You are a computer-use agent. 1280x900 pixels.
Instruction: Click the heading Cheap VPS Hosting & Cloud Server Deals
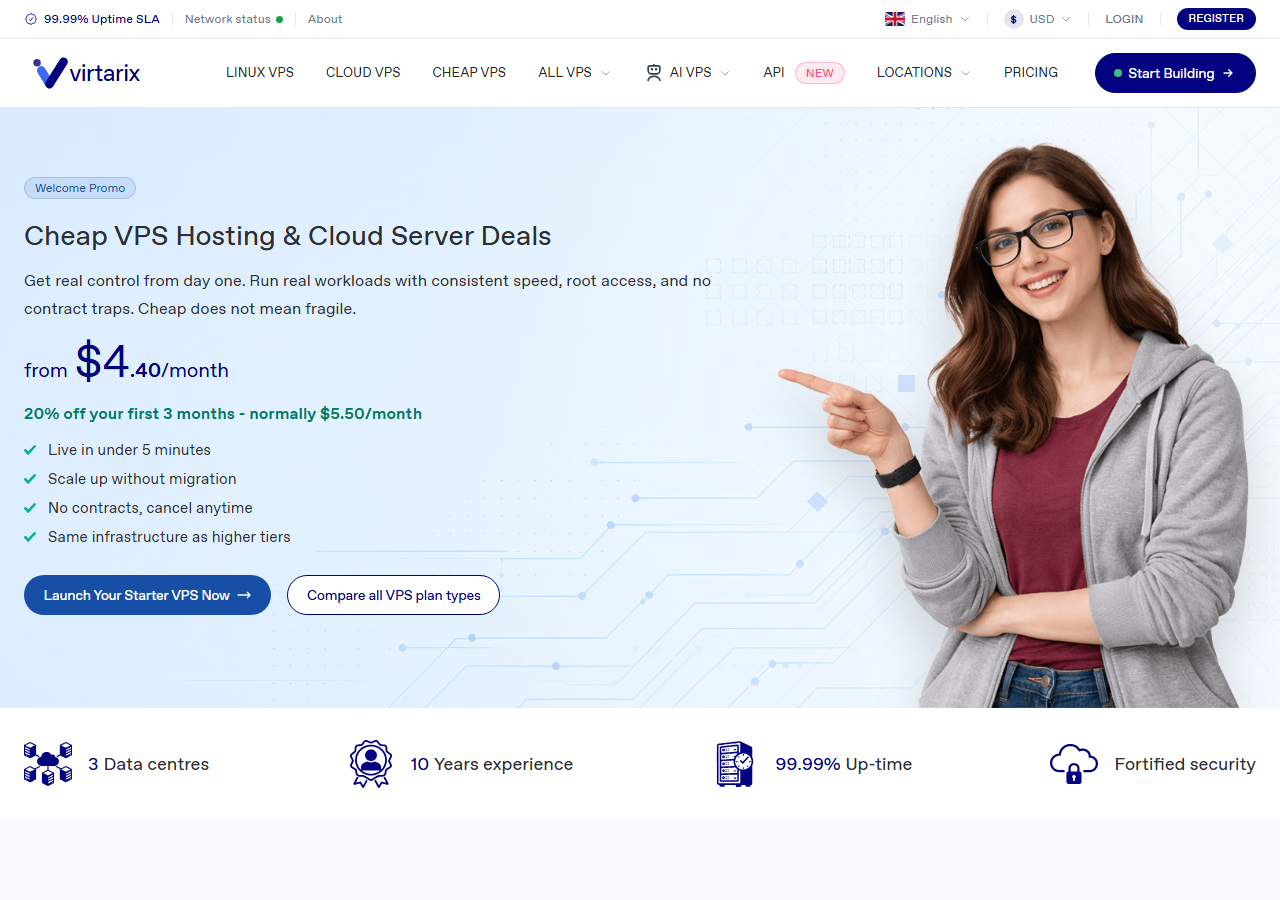[x=288, y=236]
